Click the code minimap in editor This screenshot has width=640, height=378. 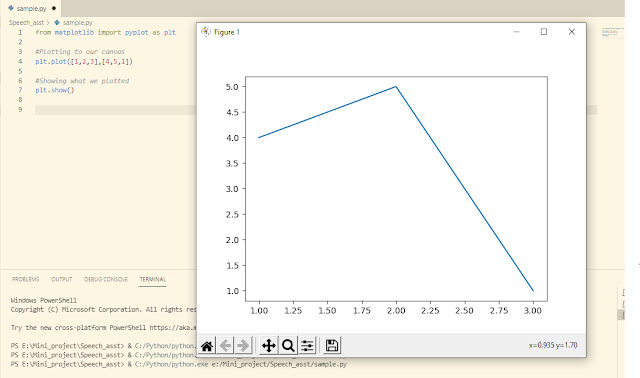coord(612,33)
